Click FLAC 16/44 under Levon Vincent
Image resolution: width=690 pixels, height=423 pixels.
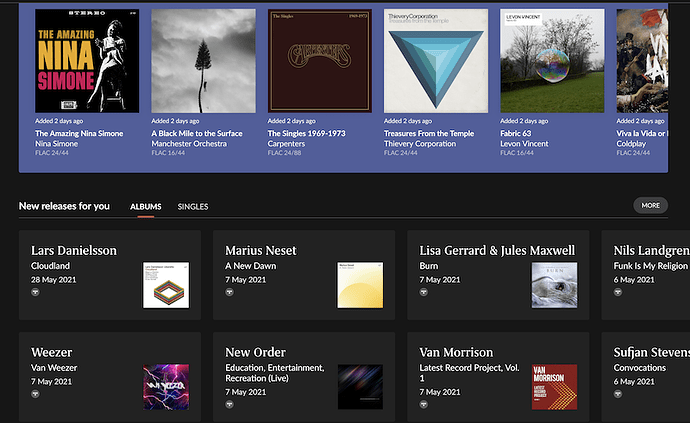click(x=517, y=153)
